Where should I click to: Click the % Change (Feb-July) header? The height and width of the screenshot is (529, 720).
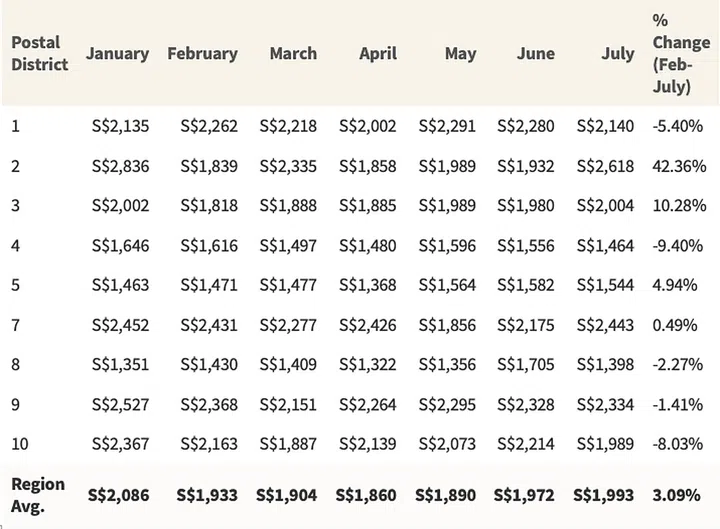click(680, 53)
